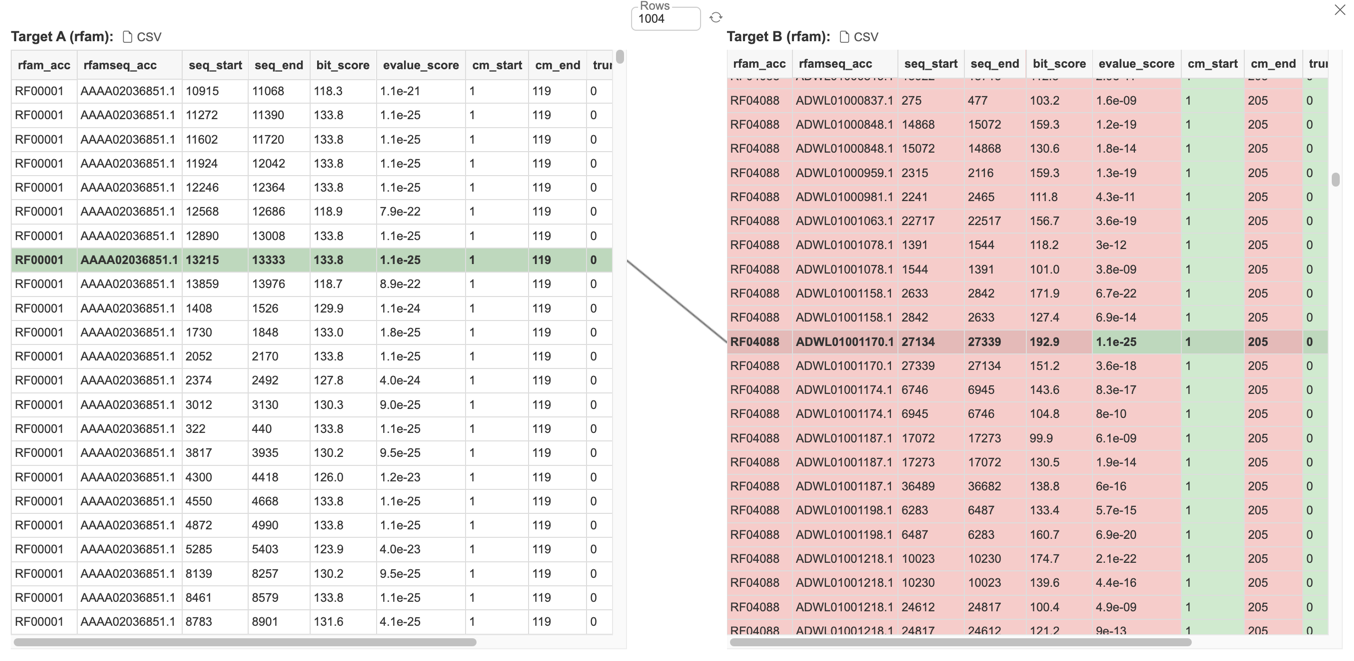Click Target B vertical scrollbar thumb
Screen dimensions: 1354x661
coord(1335,180)
